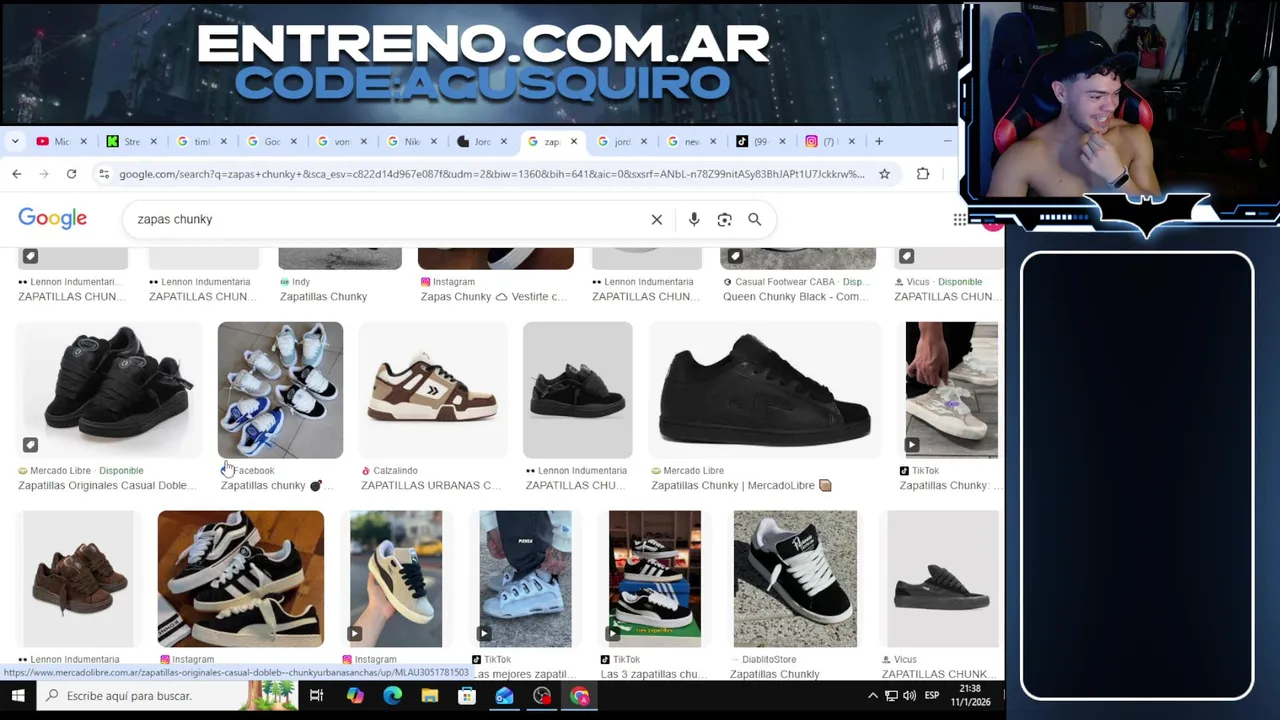The image size is (1280, 720).
Task: Submit search with the magnifying glass icon
Action: (755, 219)
